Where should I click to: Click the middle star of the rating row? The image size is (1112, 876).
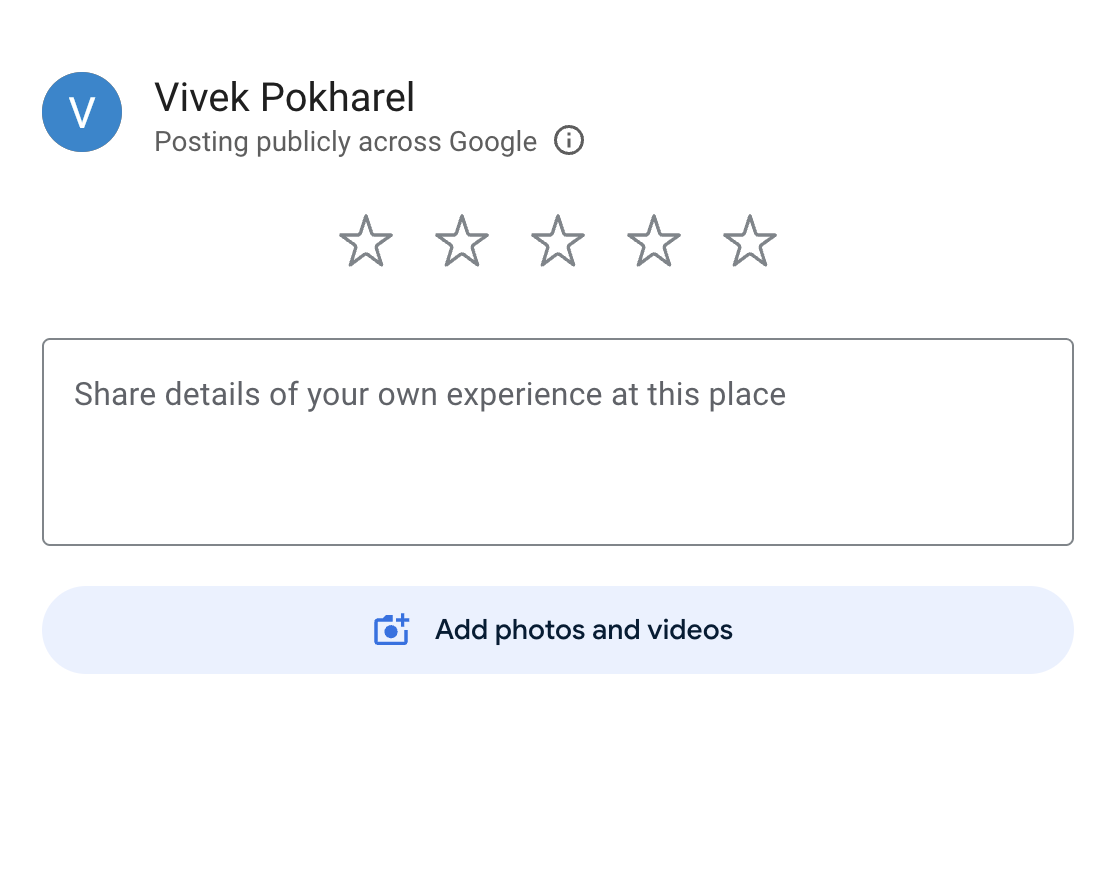558,242
